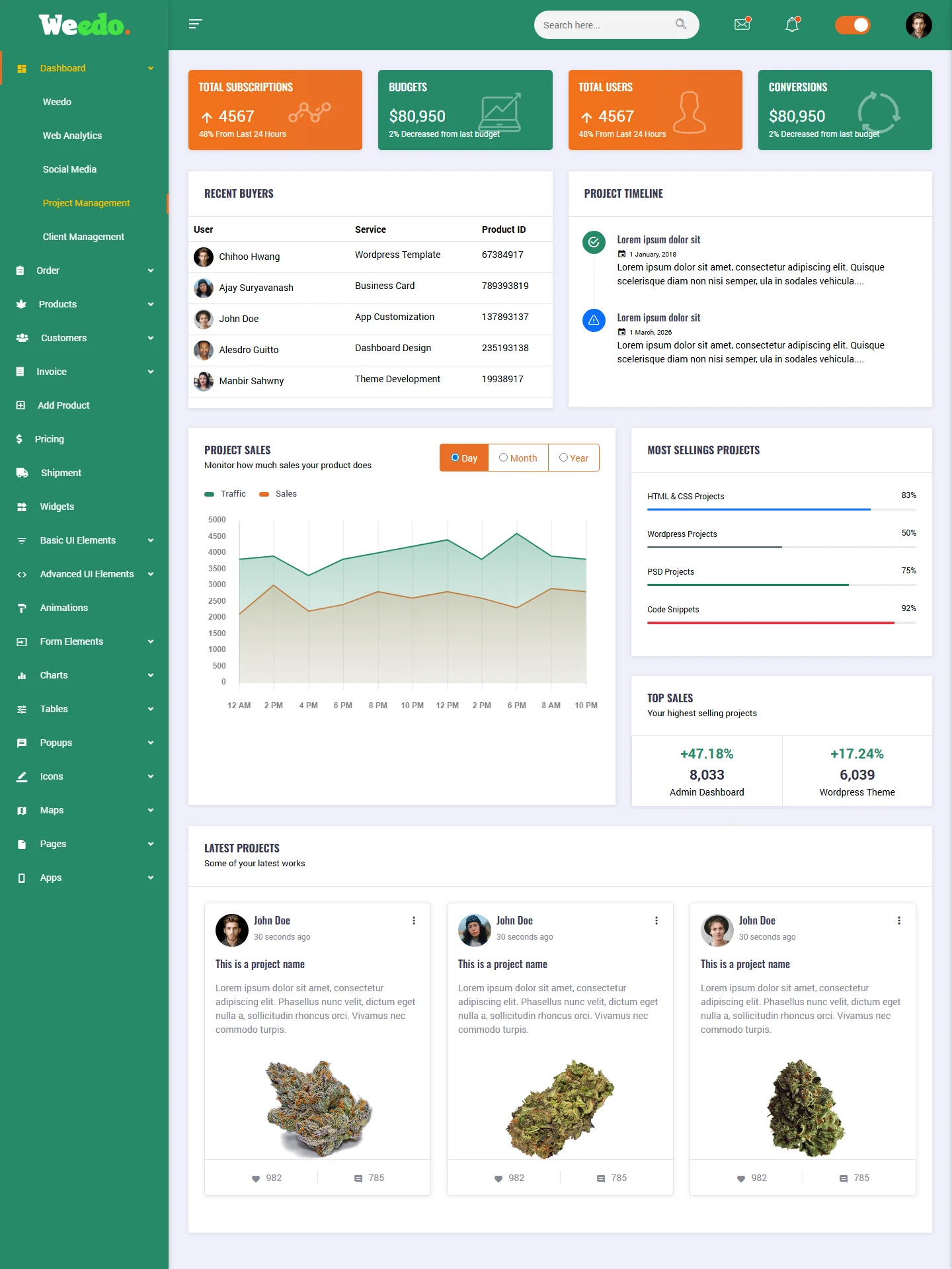The height and width of the screenshot is (1269, 952).
Task: Expand the Advanced UI Elements chevron
Action: click(151, 574)
